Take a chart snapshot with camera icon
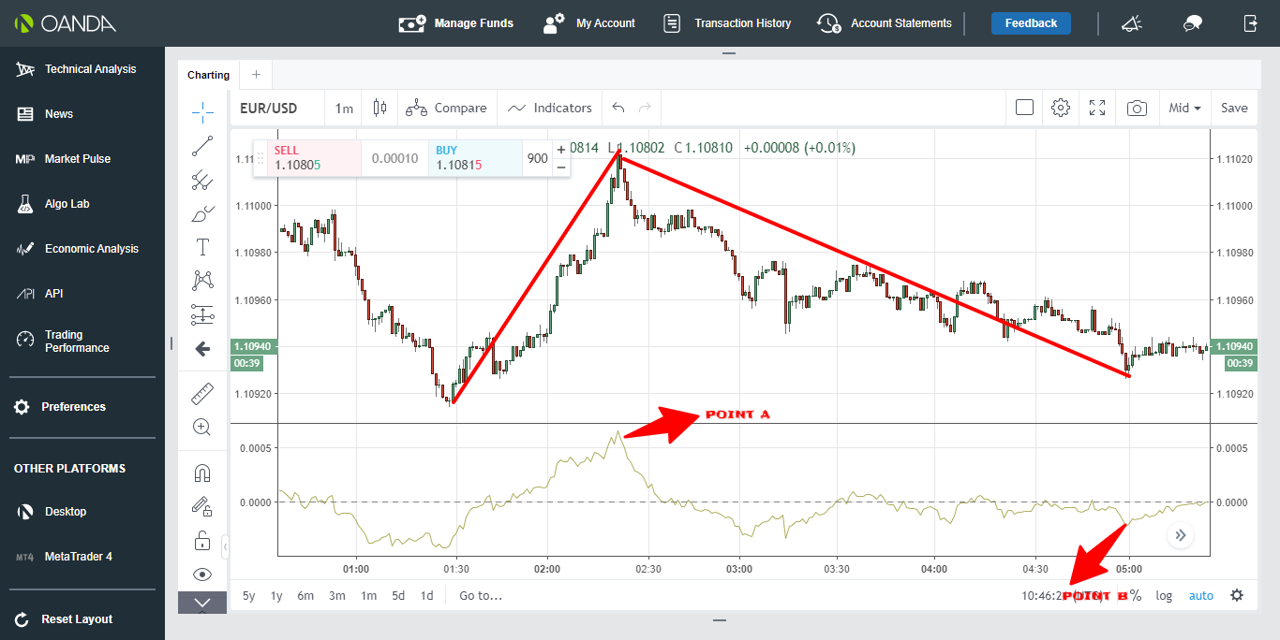Screen dimensions: 1280x640 click(x=1136, y=108)
